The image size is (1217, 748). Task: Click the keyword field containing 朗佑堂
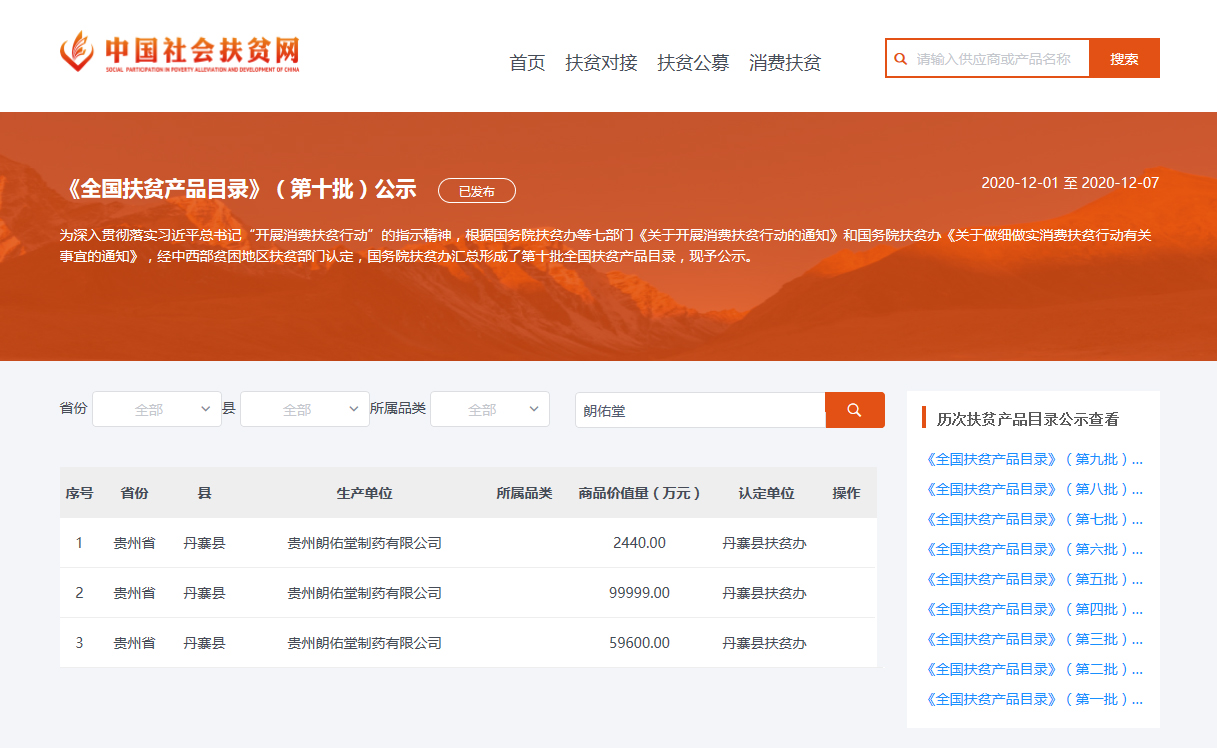click(700, 410)
